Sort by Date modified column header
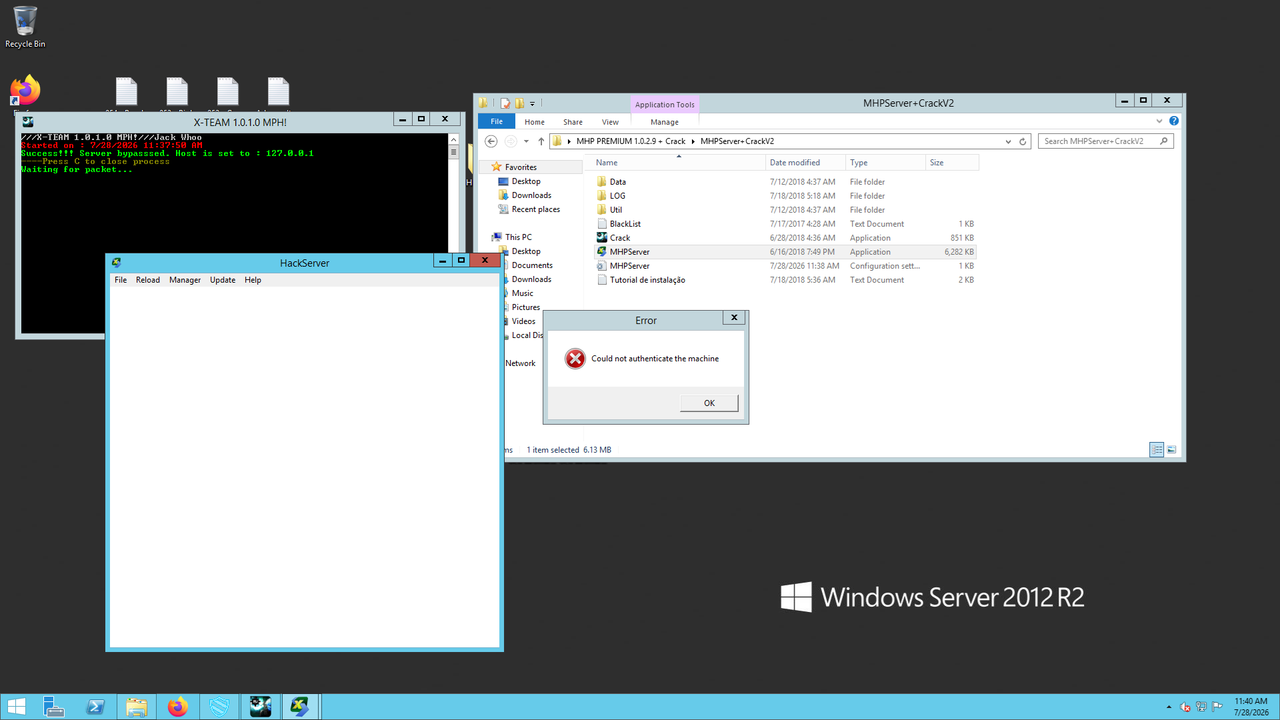1280x720 pixels. 805,162
